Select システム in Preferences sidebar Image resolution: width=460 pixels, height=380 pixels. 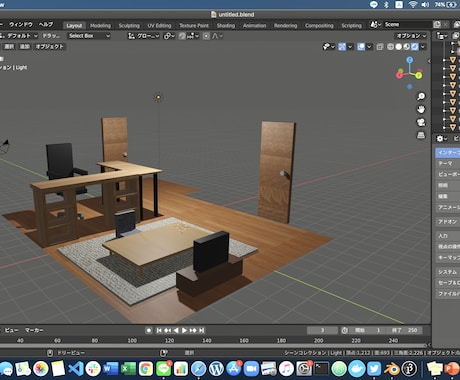click(448, 272)
